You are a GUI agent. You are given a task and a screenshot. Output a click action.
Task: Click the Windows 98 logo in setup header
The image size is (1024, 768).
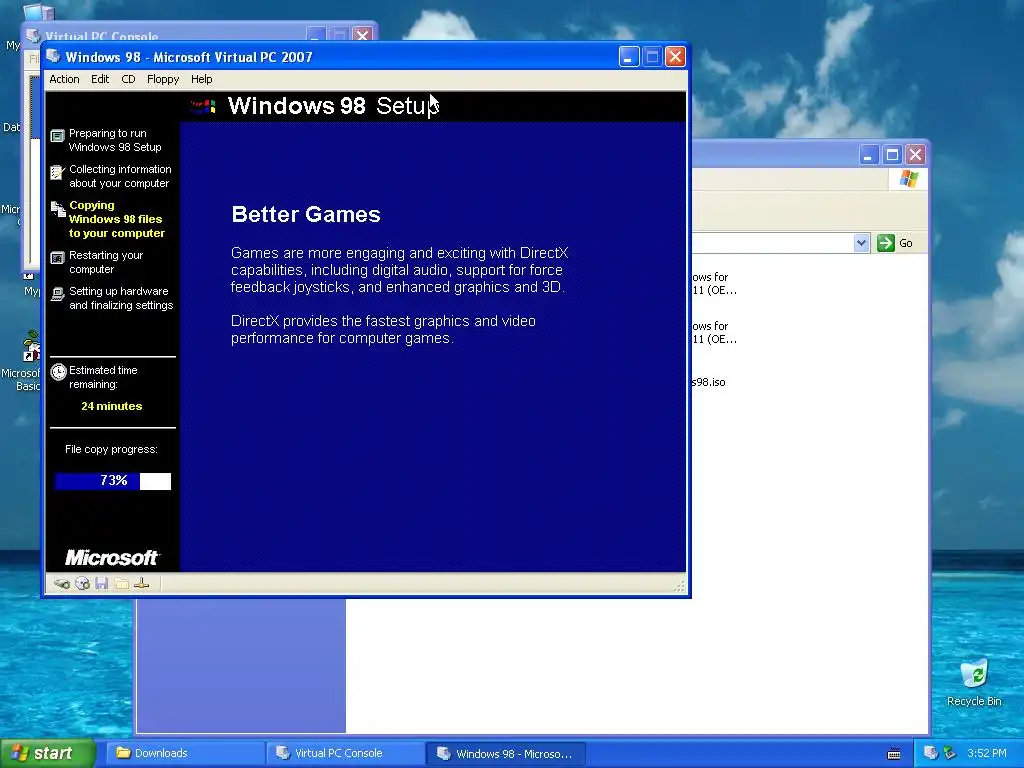tap(203, 106)
